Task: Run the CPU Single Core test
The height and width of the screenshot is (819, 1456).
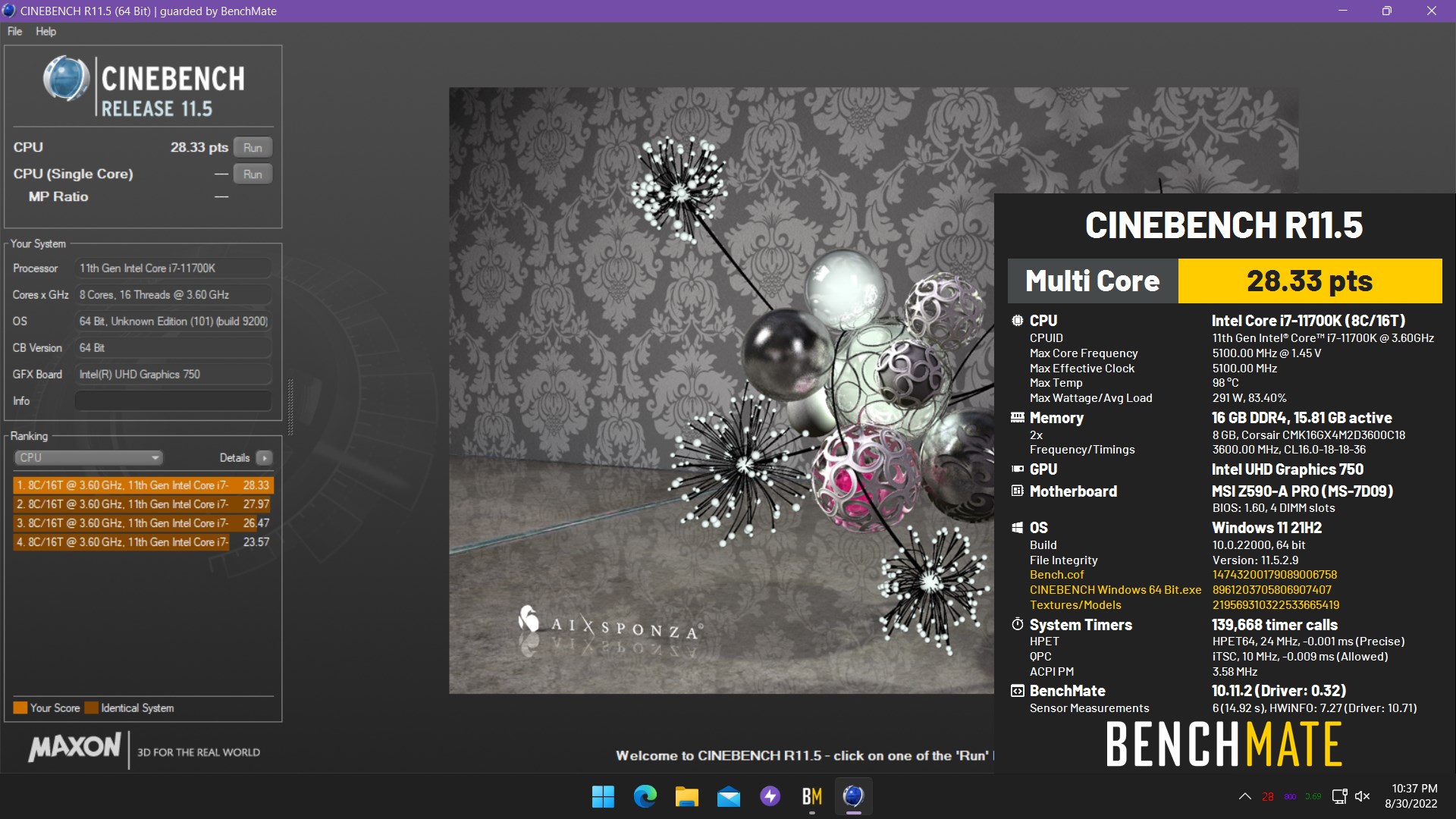Action: [253, 174]
